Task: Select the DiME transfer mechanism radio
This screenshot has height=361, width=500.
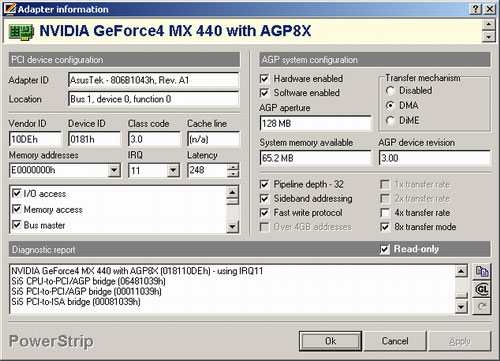Action: point(390,120)
